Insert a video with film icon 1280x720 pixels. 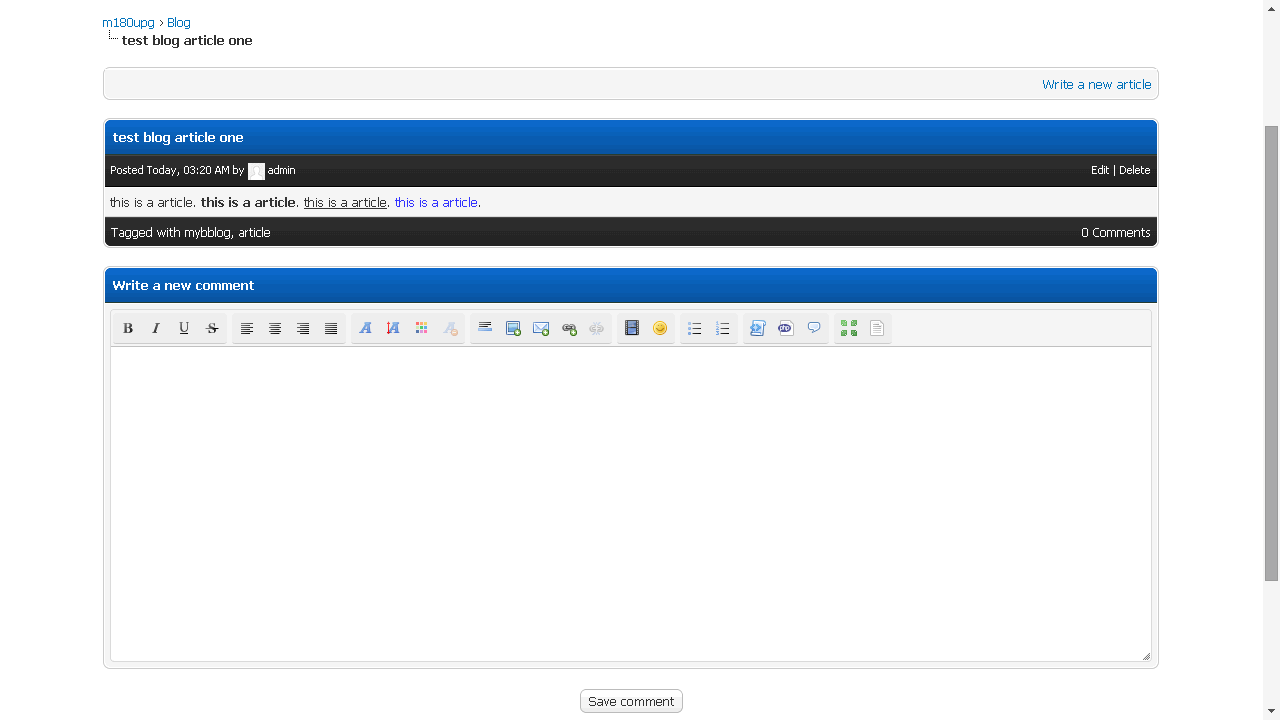(632, 328)
